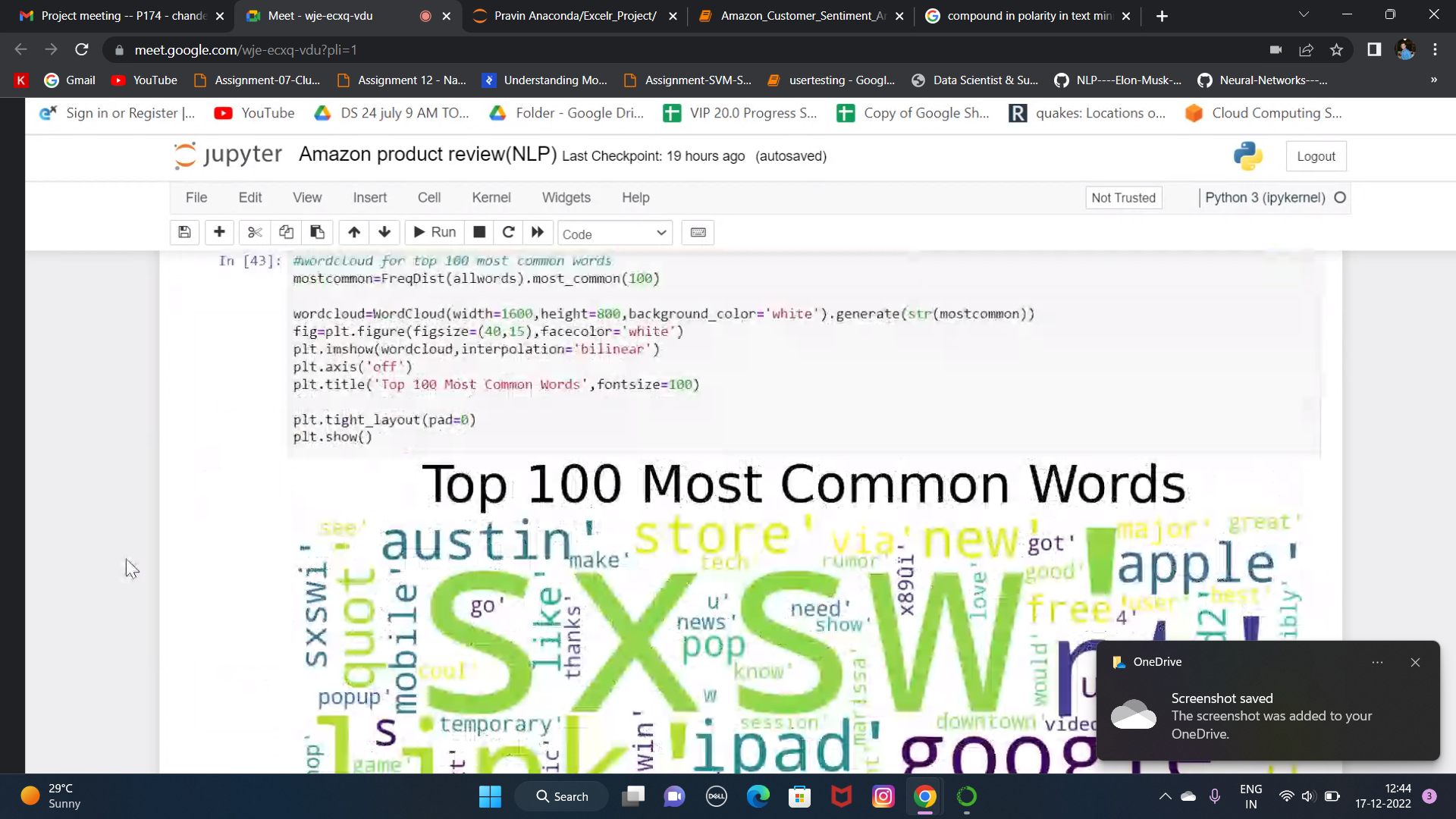Image resolution: width=1456 pixels, height=819 pixels.
Task: Open the Code cell type dropdown
Action: (614, 234)
